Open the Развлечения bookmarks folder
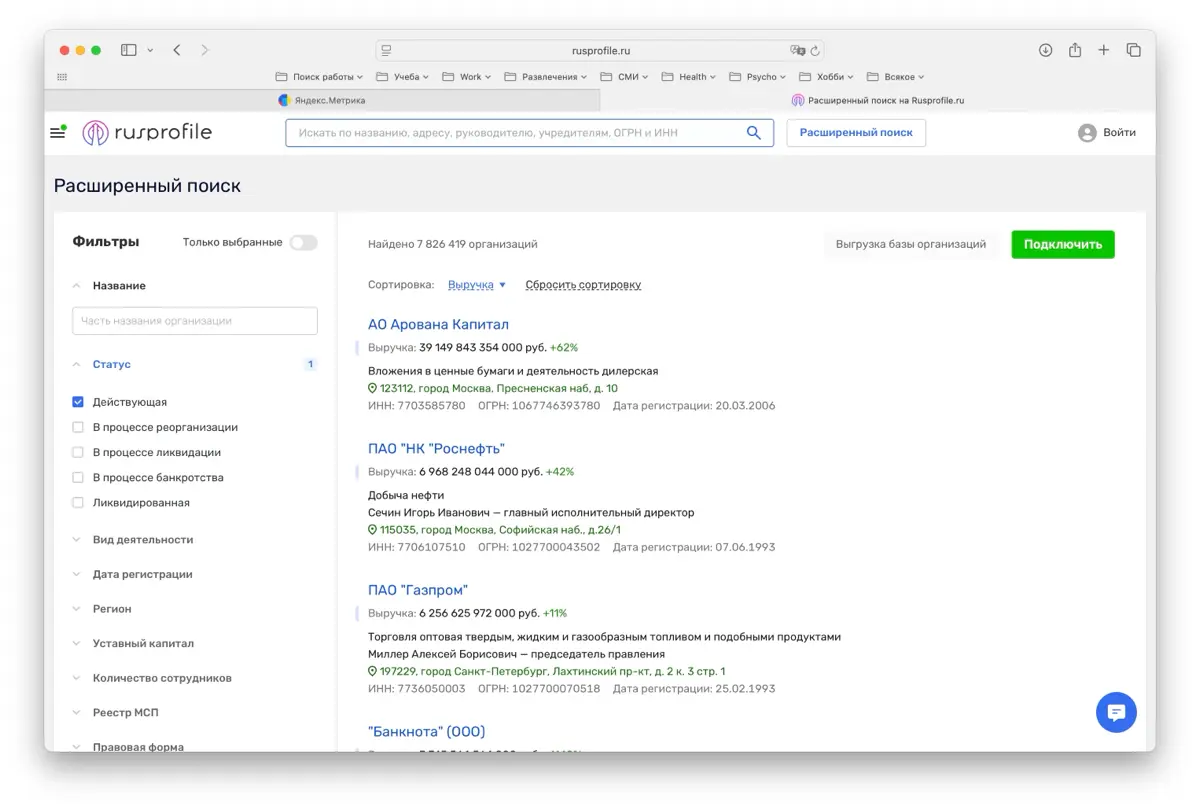Screen dimensions: 1200x810 546,77
